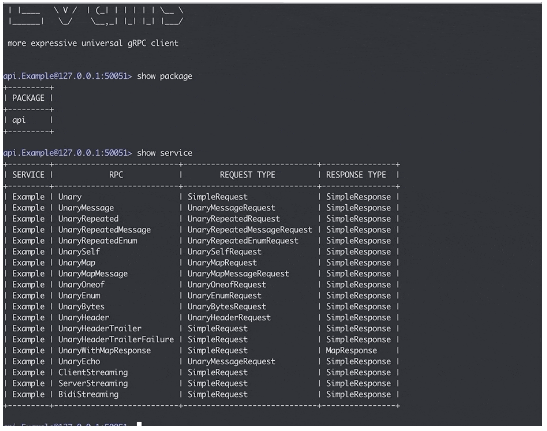Click the 'api' package cell
Screen dimensions: 547x431
(x=19, y=120)
